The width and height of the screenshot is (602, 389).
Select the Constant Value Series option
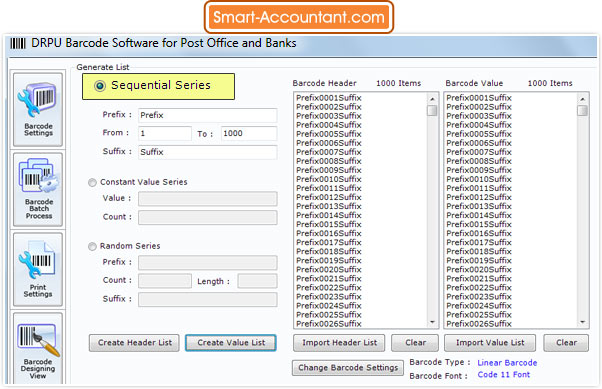click(x=92, y=182)
